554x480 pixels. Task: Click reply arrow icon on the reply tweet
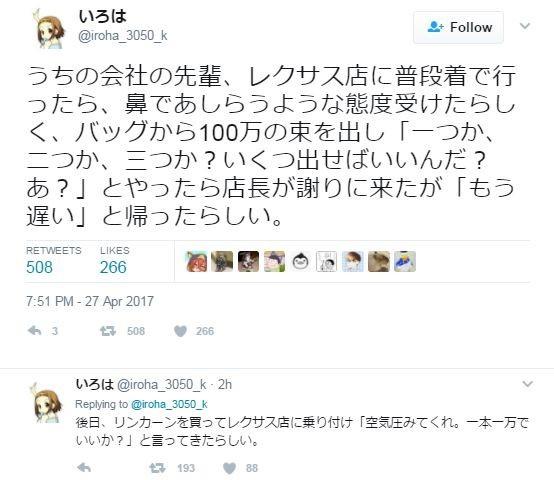pyautogui.click(x=84, y=468)
